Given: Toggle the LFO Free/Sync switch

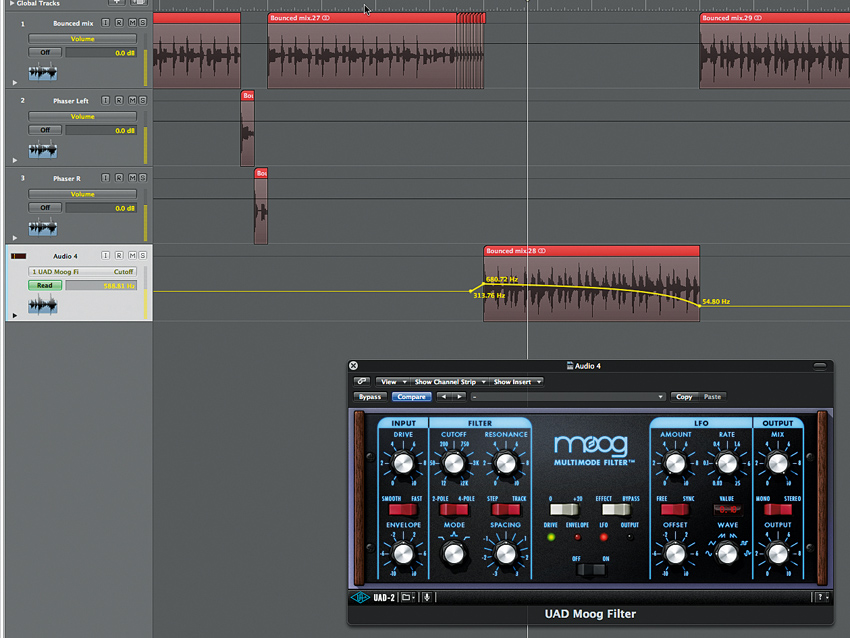Looking at the screenshot, I should pos(675,510).
